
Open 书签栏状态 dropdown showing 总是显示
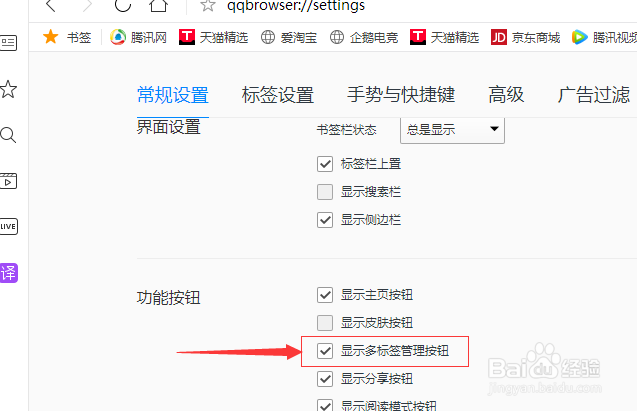(x=452, y=130)
